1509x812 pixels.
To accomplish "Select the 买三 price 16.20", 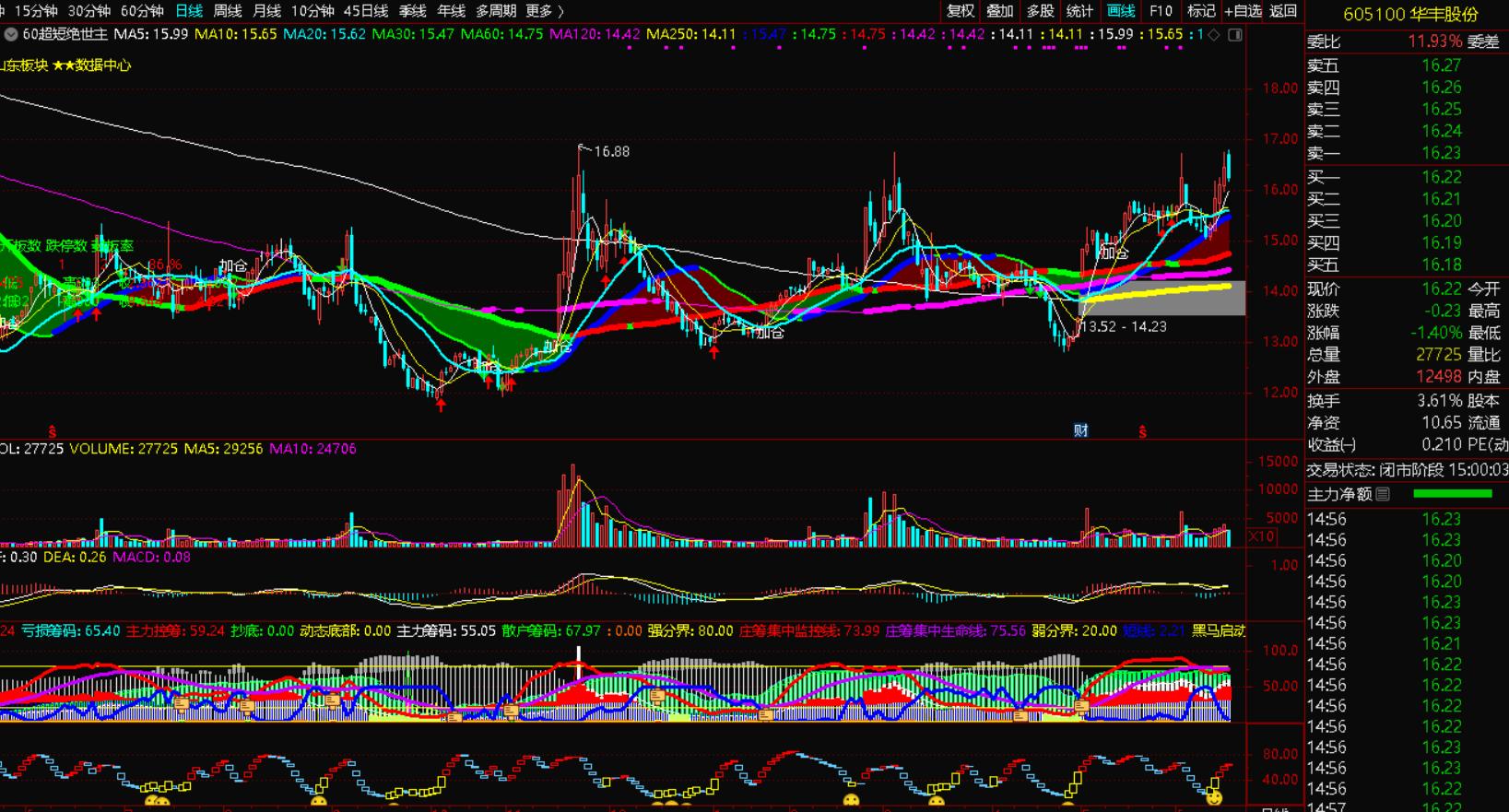I will tap(1441, 221).
